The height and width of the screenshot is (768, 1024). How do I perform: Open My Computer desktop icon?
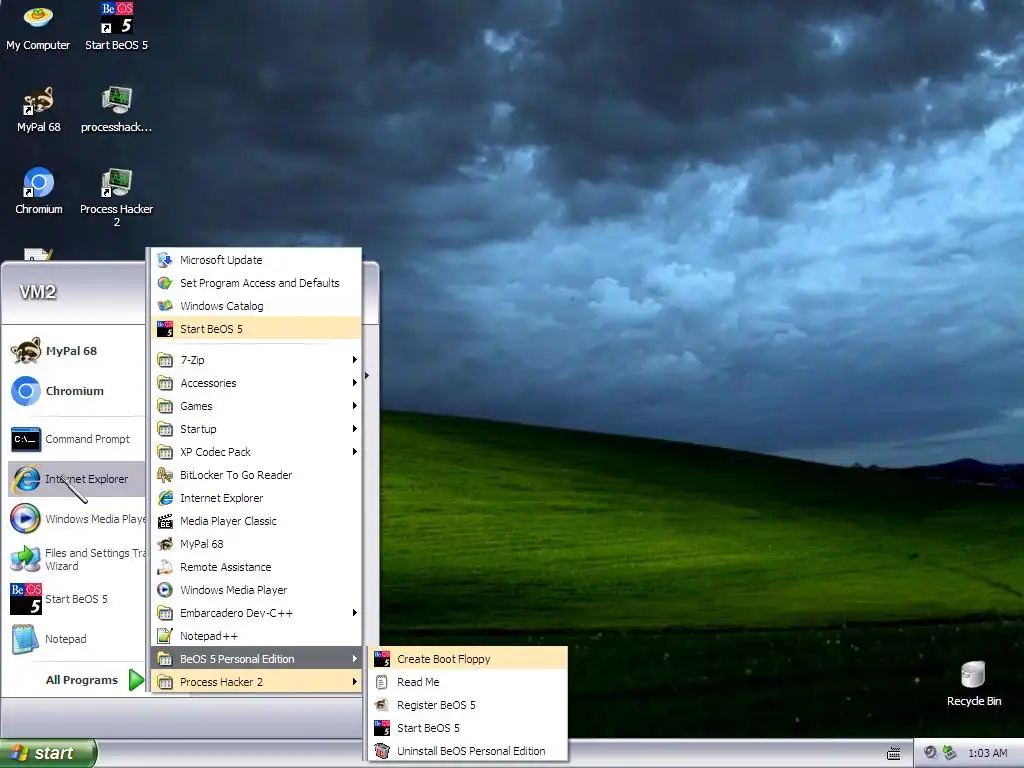pos(38,27)
